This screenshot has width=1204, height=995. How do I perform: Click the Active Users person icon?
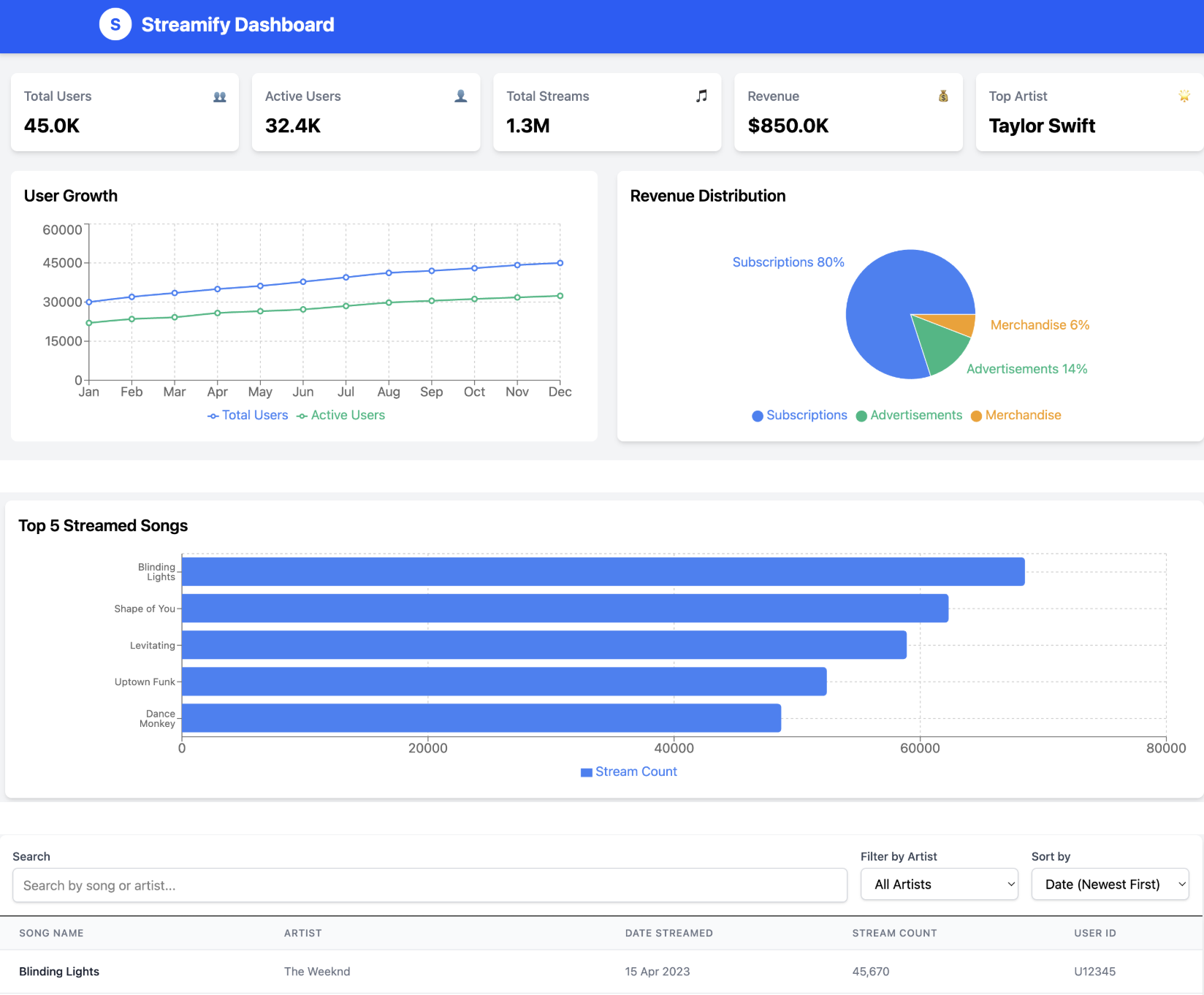pyautogui.click(x=460, y=96)
